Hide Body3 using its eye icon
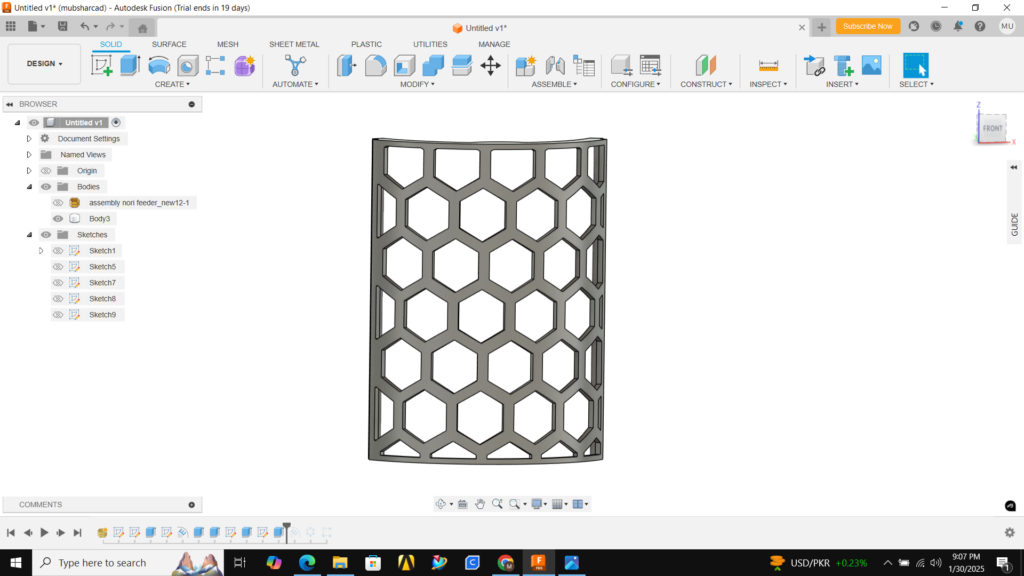 click(x=58, y=219)
